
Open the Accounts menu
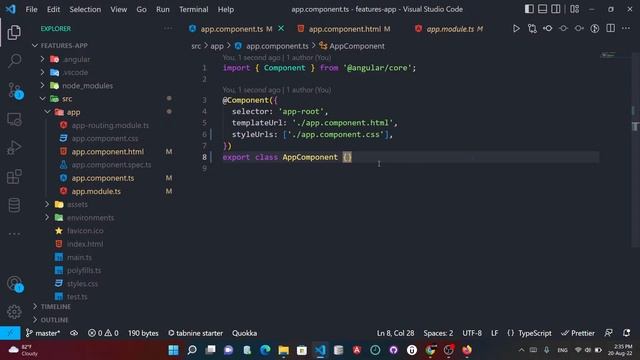pos(15,284)
